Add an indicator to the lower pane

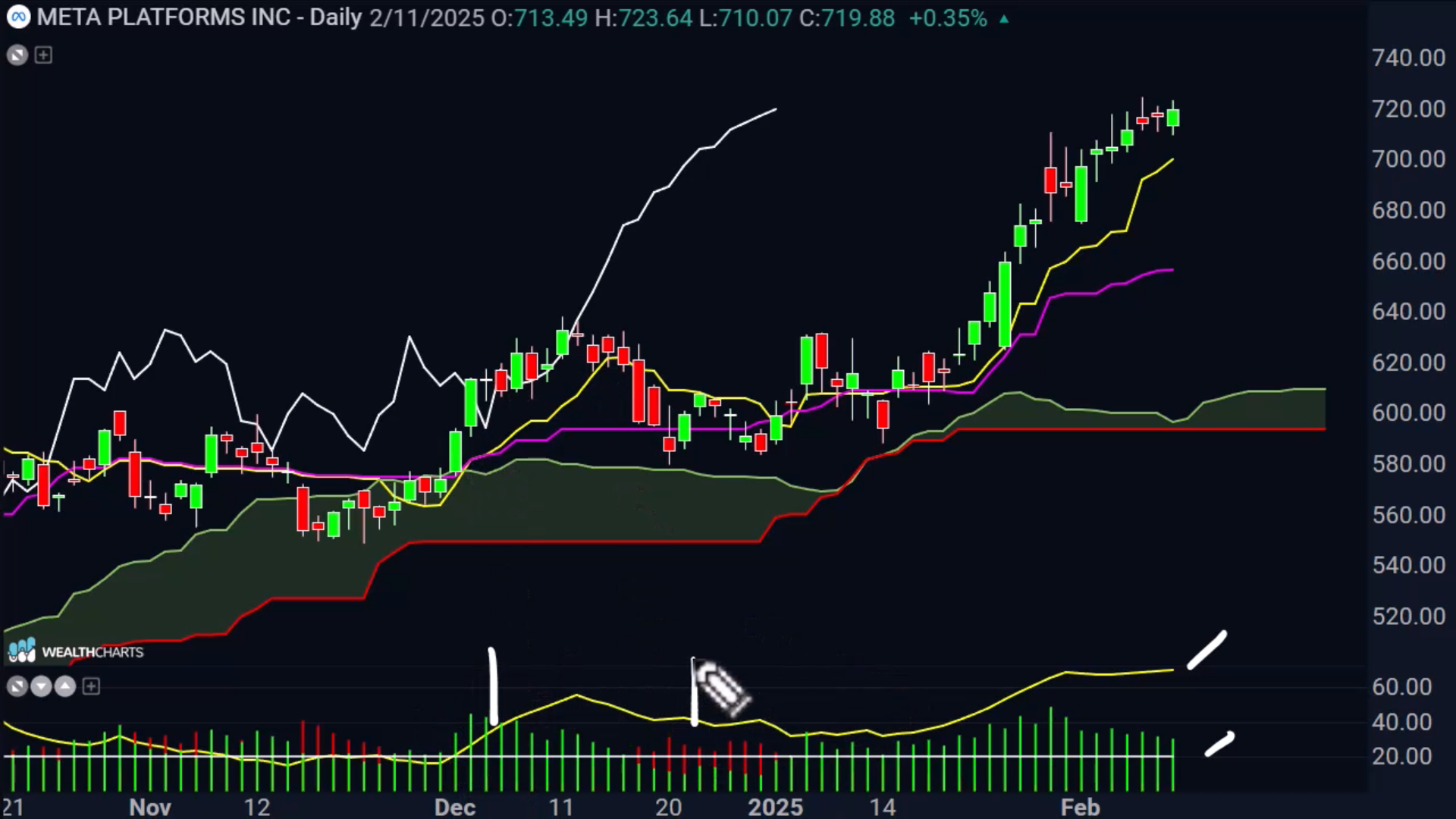point(91,686)
